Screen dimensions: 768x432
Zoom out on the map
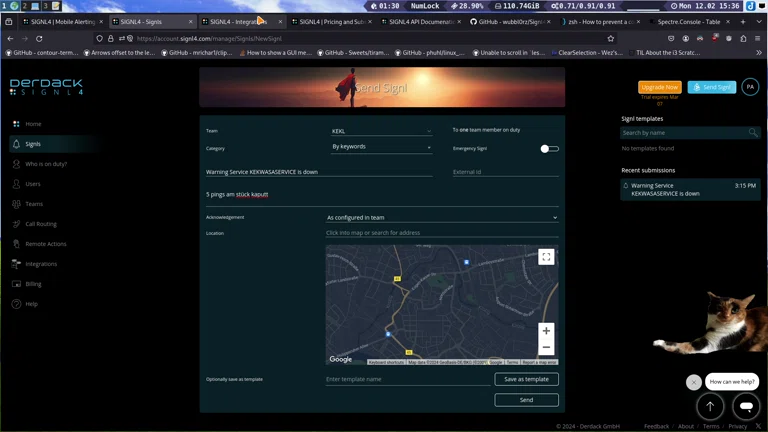click(x=546, y=348)
